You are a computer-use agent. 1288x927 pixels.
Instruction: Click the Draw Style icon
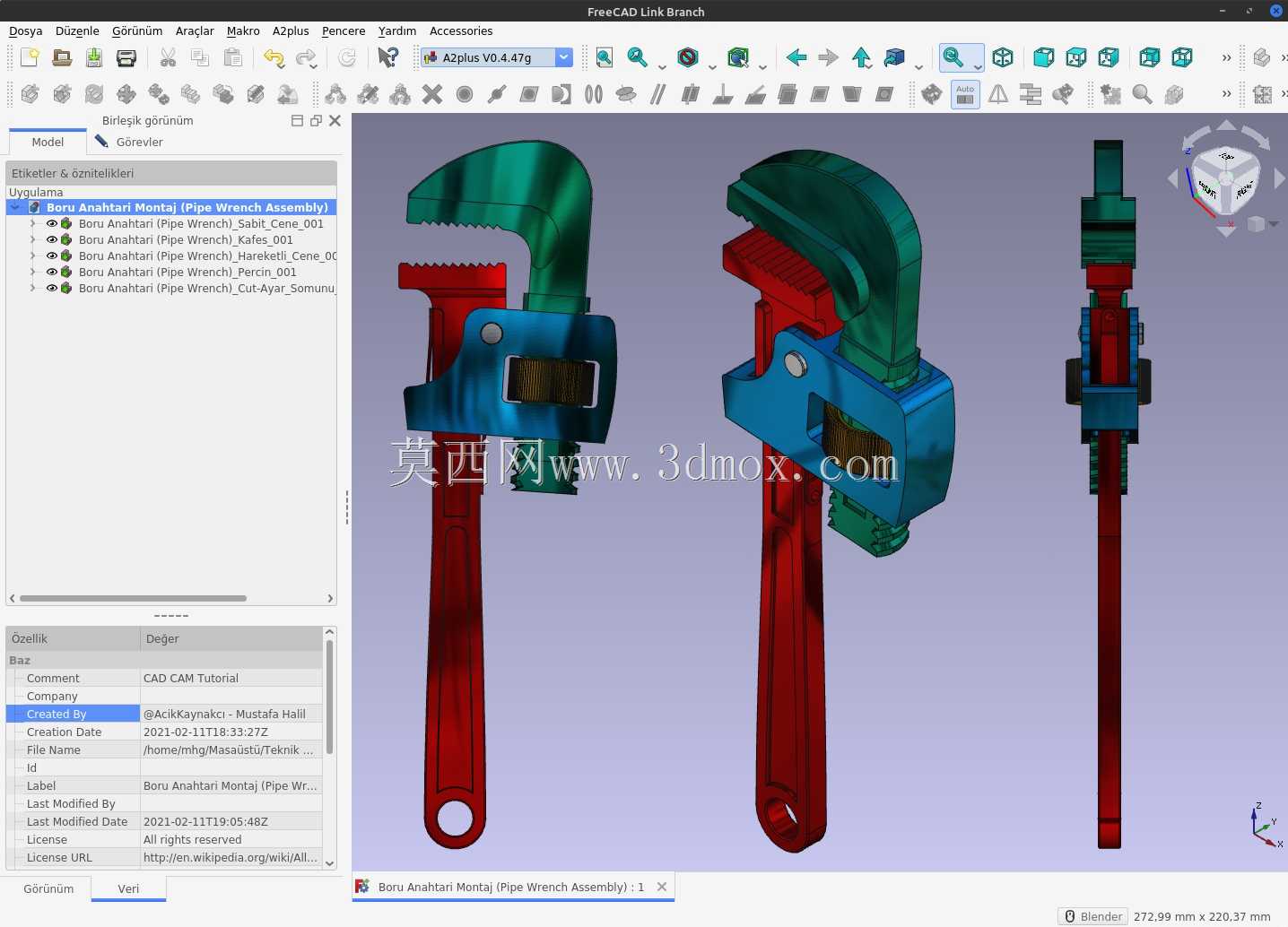tap(688, 57)
